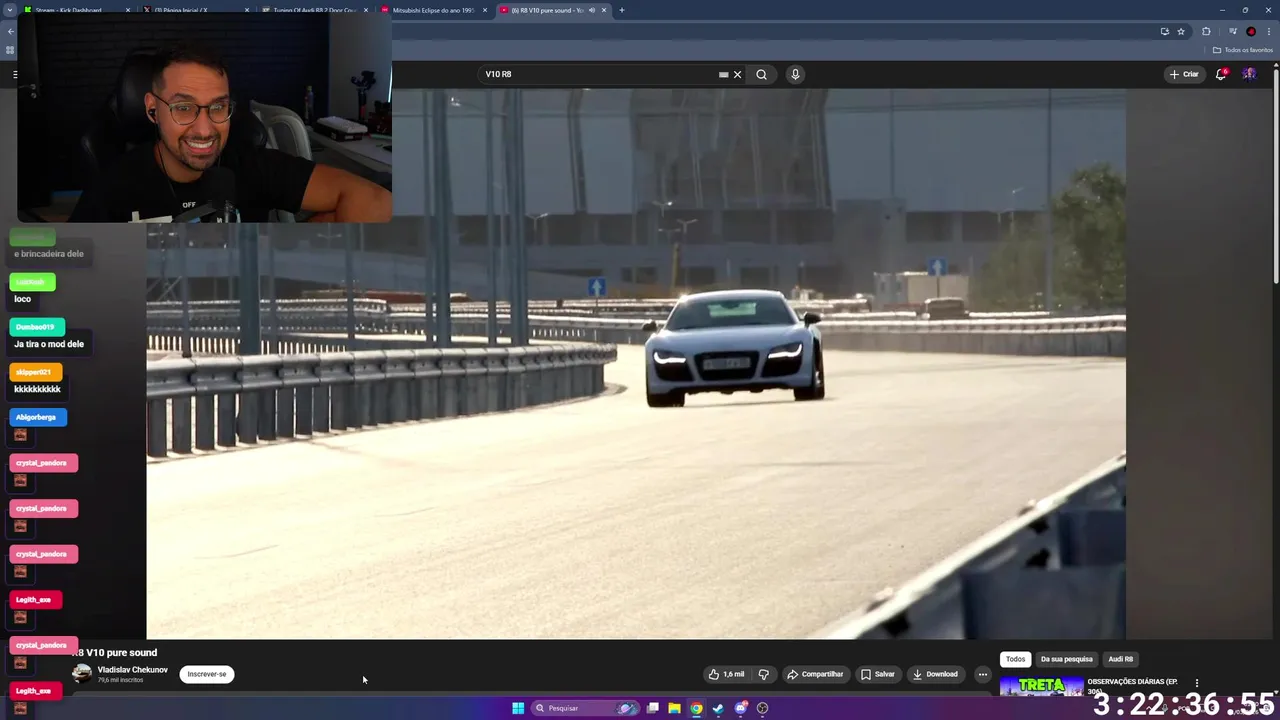The width and height of the screenshot is (1280, 720).
Task: Open File Explorer from the taskbar
Action: click(x=674, y=708)
